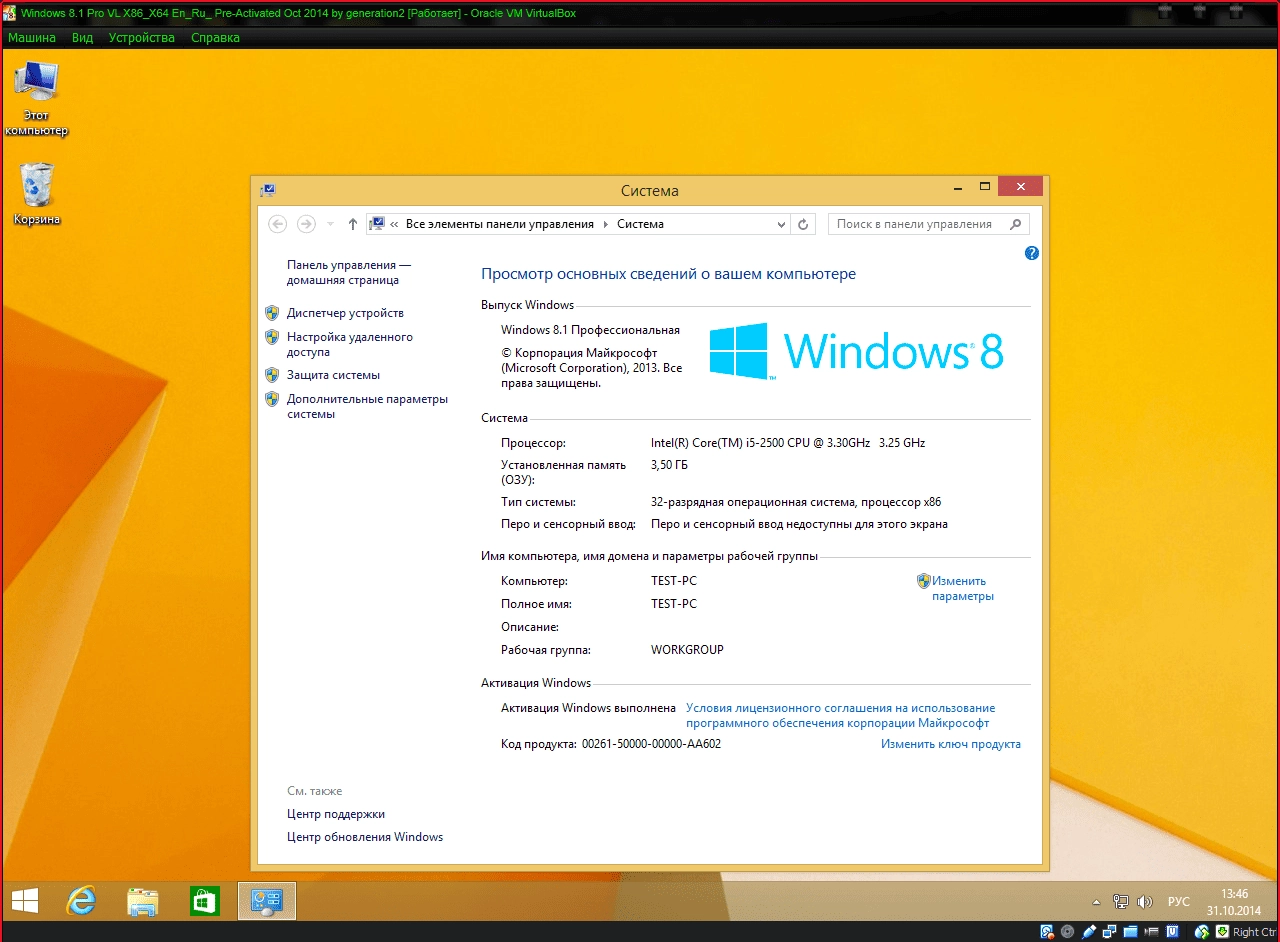This screenshot has width=1280, height=942.
Task: Click the network tray icon
Action: (1121, 902)
